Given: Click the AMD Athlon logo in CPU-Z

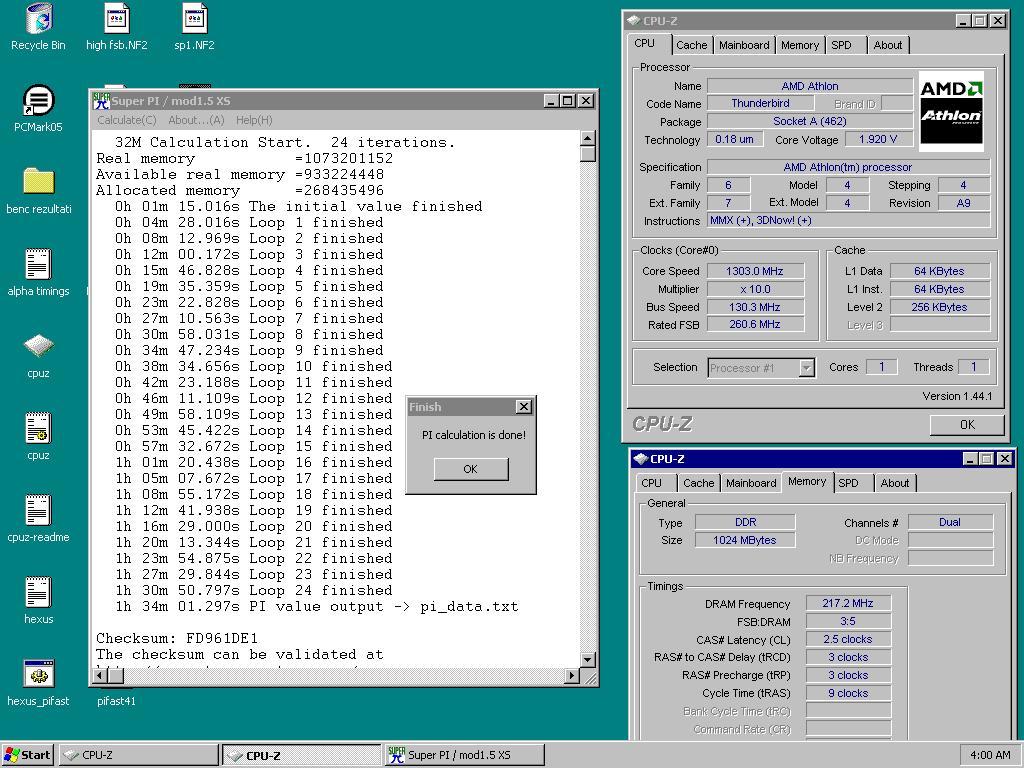Looking at the screenshot, I should pos(951,111).
